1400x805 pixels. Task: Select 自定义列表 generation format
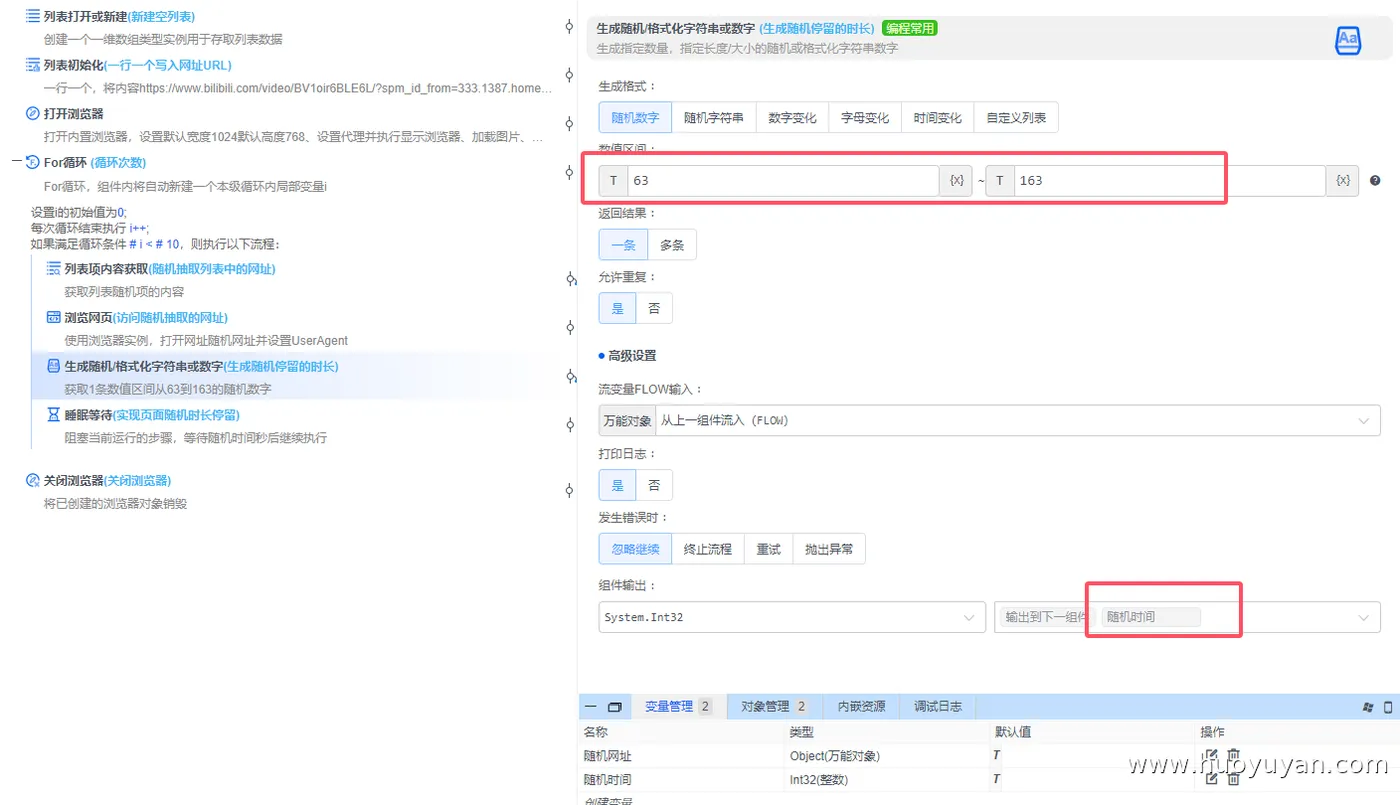tap(1016, 117)
